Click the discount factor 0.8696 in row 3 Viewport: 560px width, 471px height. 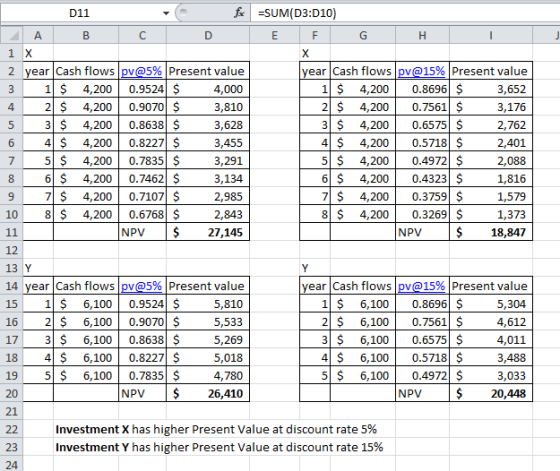(x=422, y=89)
